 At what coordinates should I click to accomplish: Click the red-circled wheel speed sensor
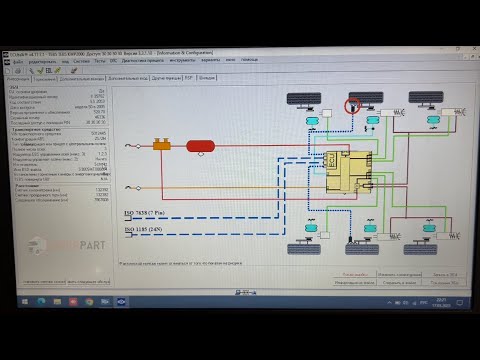point(352,106)
